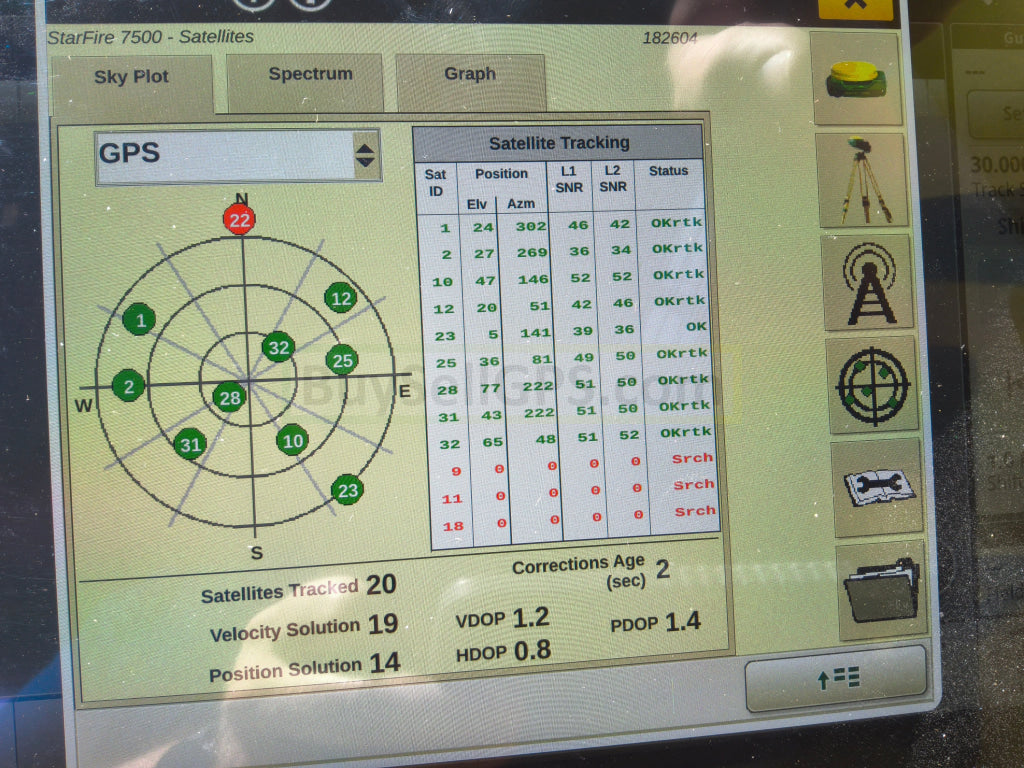Select the Sky Plot tab
Screen dimensions: 1024x768
[x=131, y=78]
